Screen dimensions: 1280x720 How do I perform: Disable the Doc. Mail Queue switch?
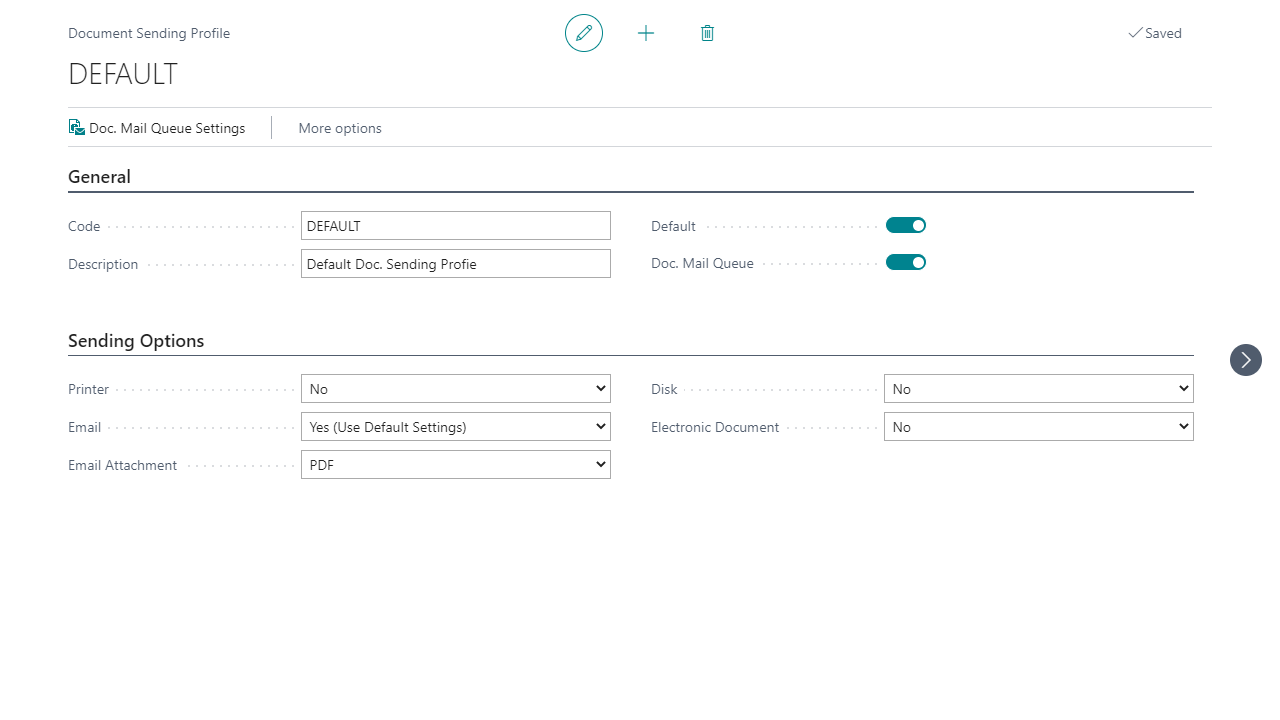point(905,263)
